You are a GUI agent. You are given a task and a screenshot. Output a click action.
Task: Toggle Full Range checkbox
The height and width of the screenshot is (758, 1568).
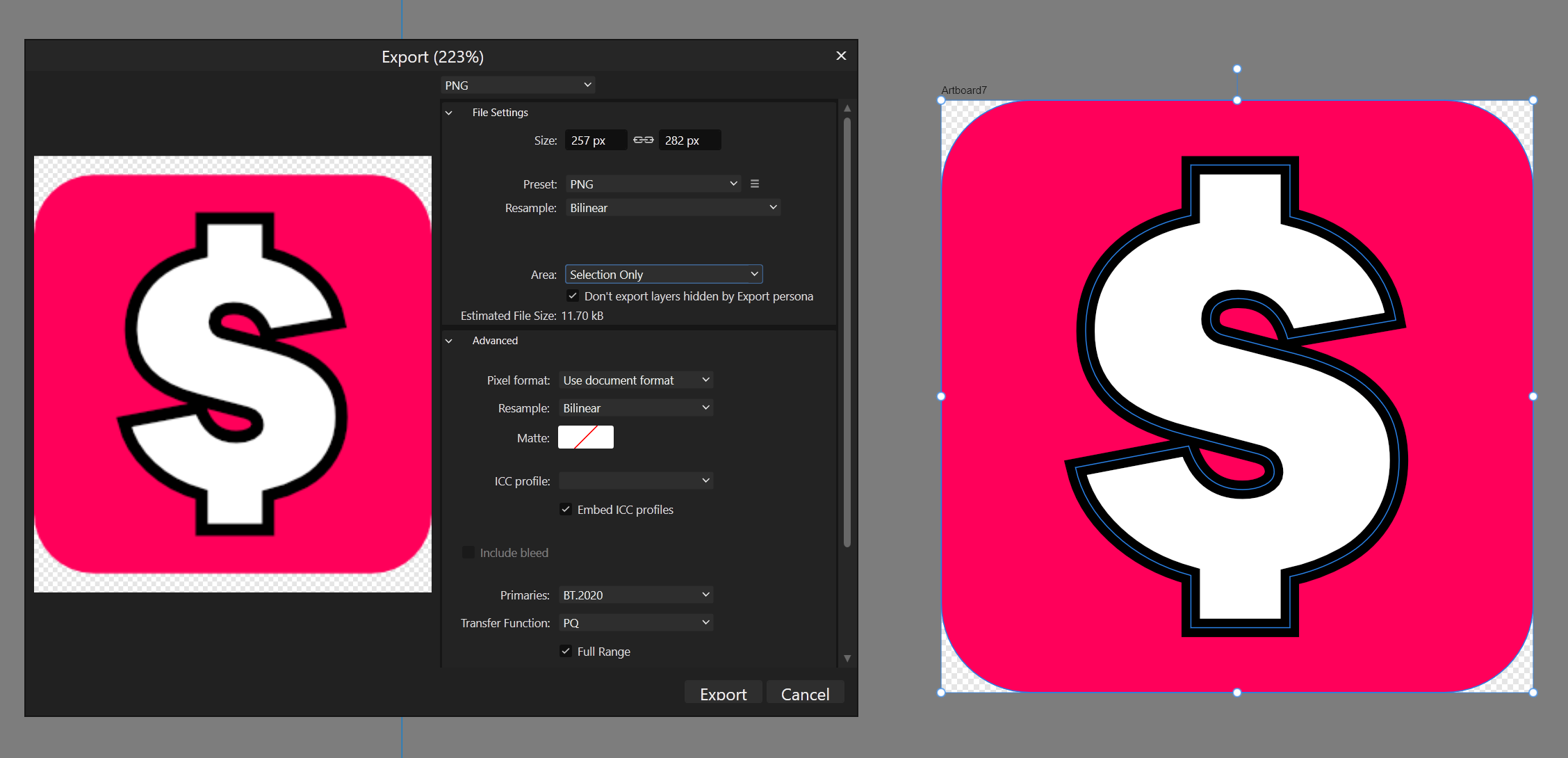click(566, 651)
